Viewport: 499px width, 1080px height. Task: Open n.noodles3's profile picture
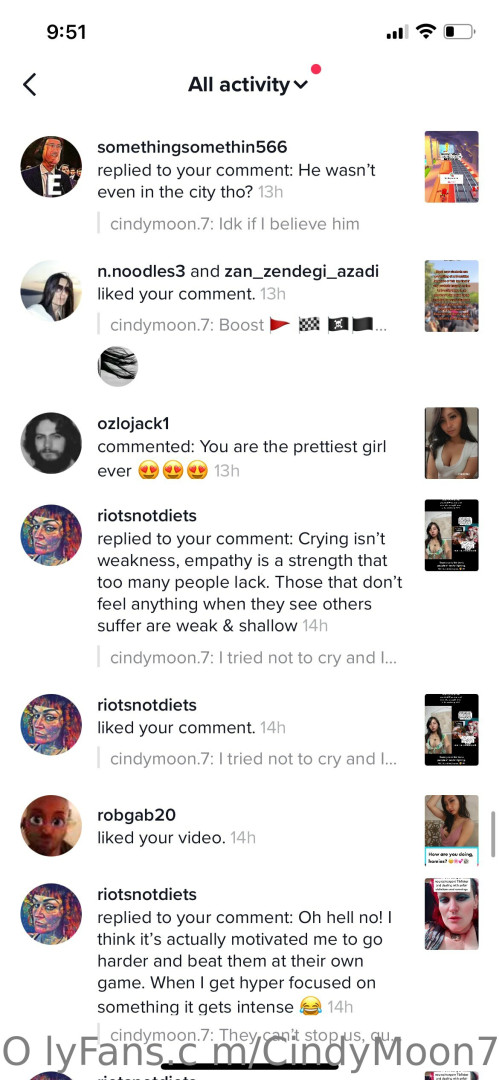point(51,291)
